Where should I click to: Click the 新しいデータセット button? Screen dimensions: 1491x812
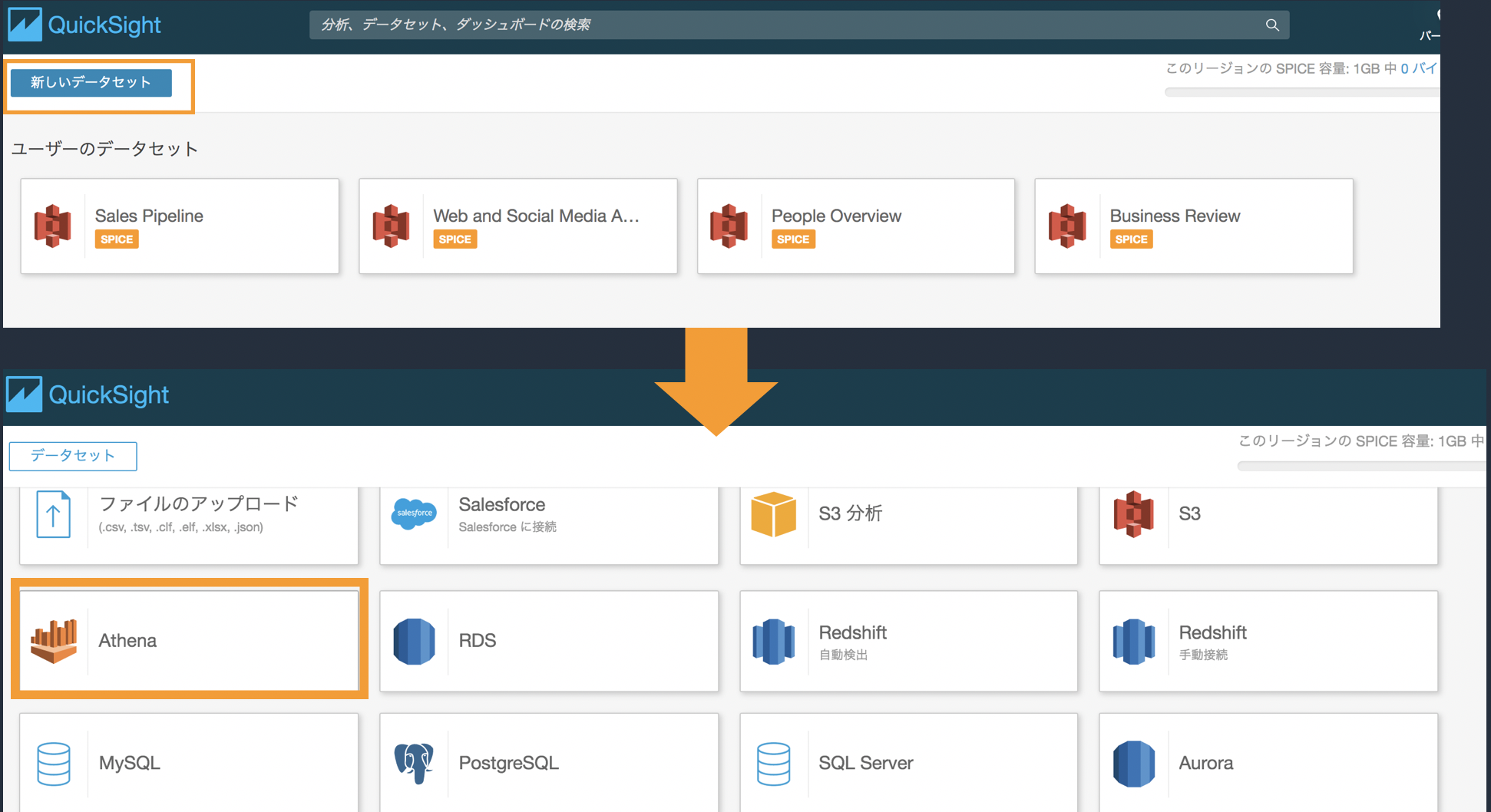coord(91,82)
